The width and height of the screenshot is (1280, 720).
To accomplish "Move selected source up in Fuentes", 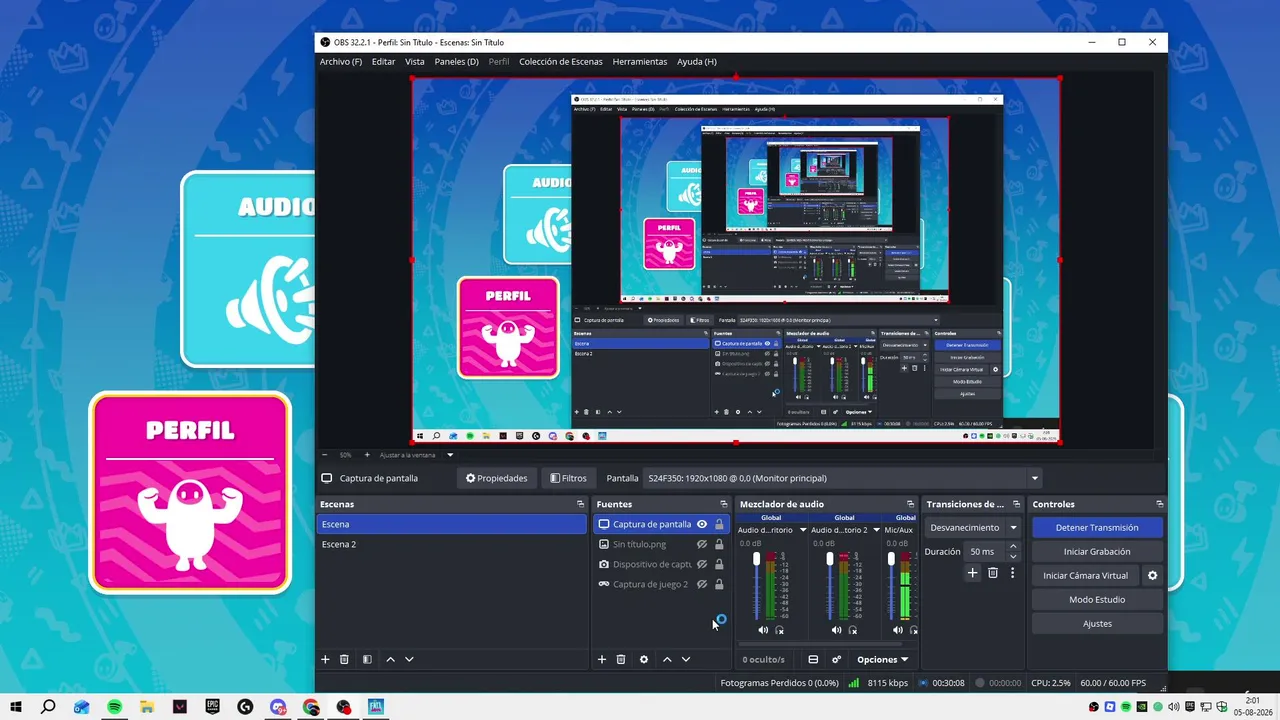I will click(x=667, y=659).
